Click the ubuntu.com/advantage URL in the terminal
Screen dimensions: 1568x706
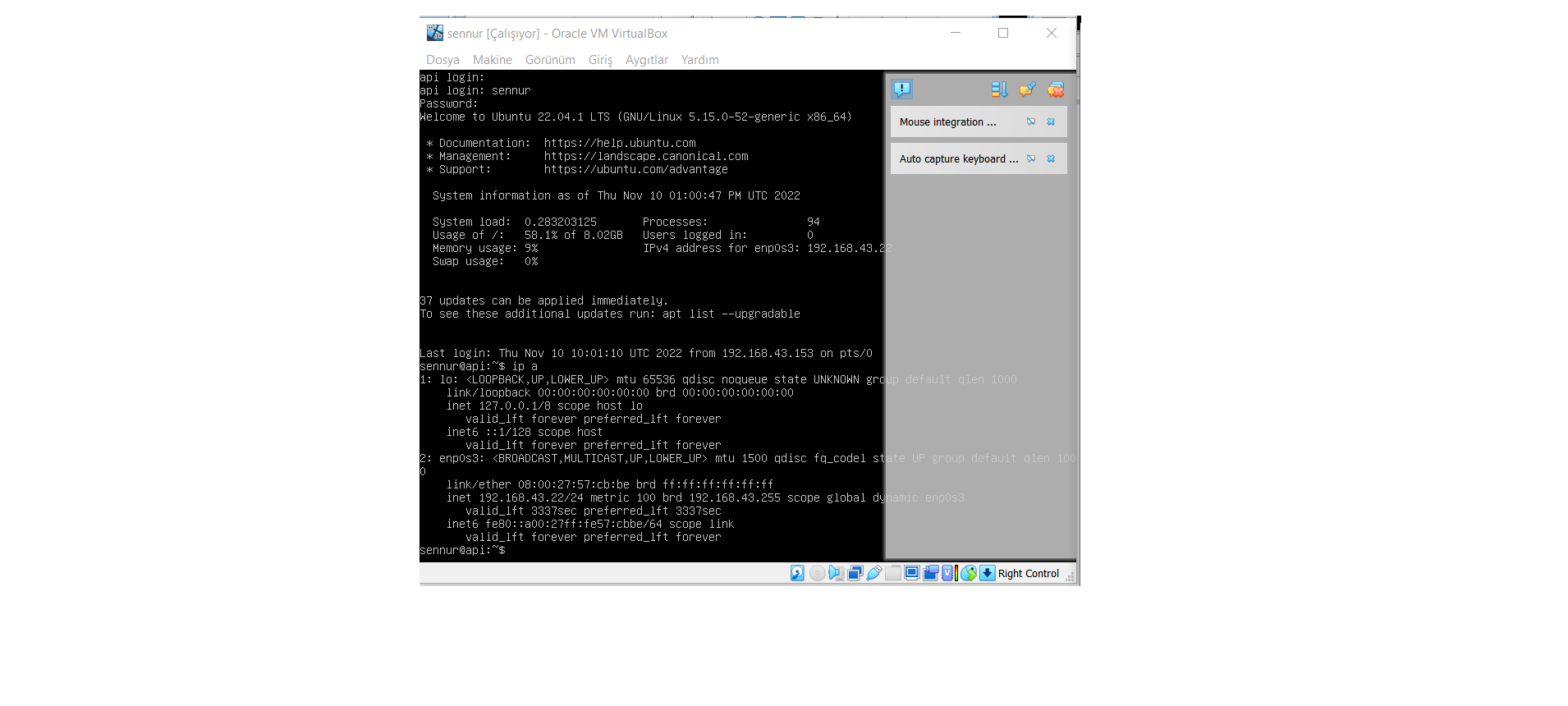636,169
